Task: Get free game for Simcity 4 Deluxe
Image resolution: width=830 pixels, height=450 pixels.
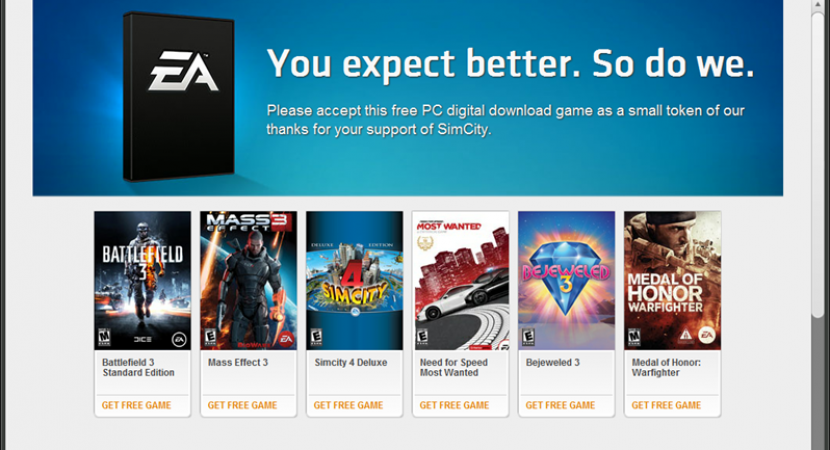Action: coord(348,405)
